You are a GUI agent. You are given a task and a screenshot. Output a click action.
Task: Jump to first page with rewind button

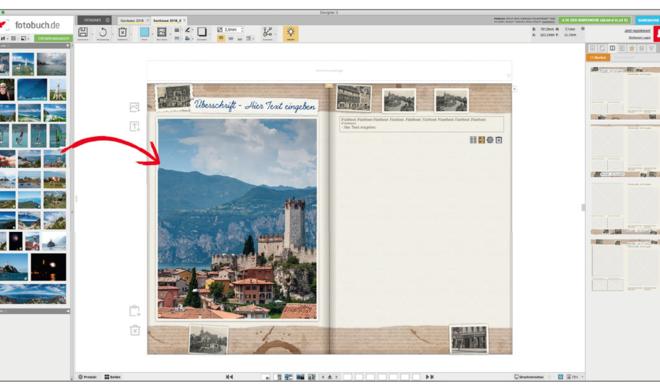[229, 377]
